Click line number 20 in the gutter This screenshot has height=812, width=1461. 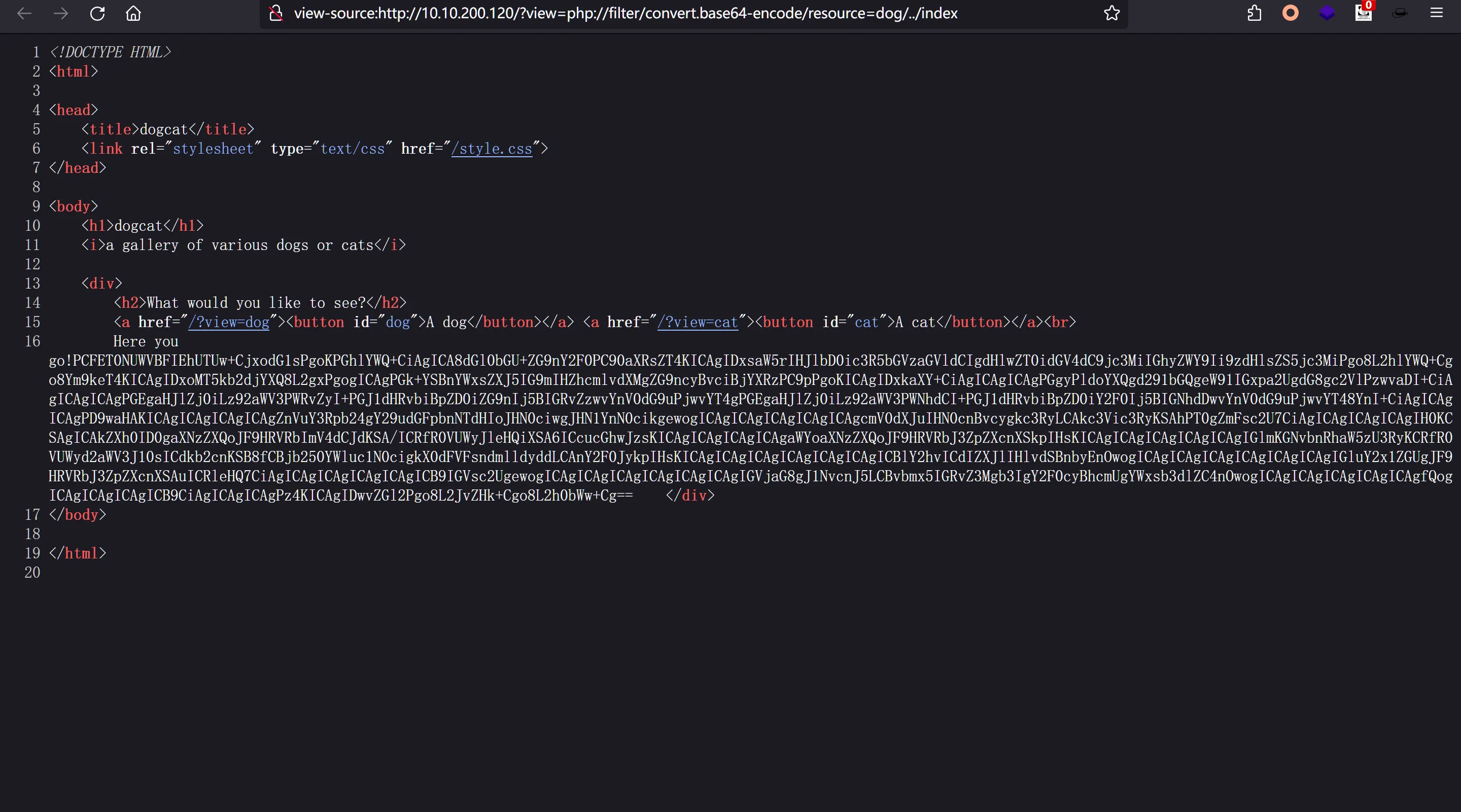tap(32, 573)
